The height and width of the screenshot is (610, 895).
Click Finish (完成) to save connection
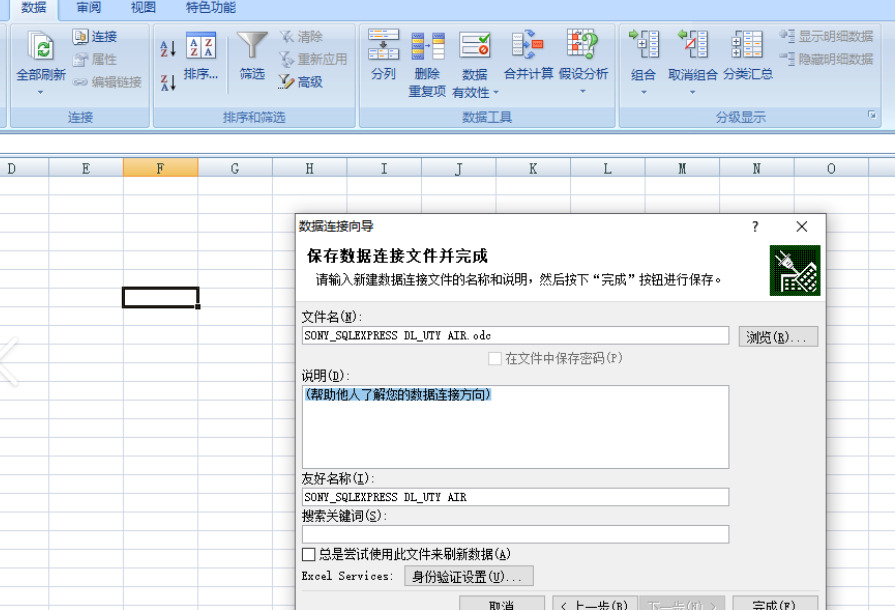click(775, 603)
